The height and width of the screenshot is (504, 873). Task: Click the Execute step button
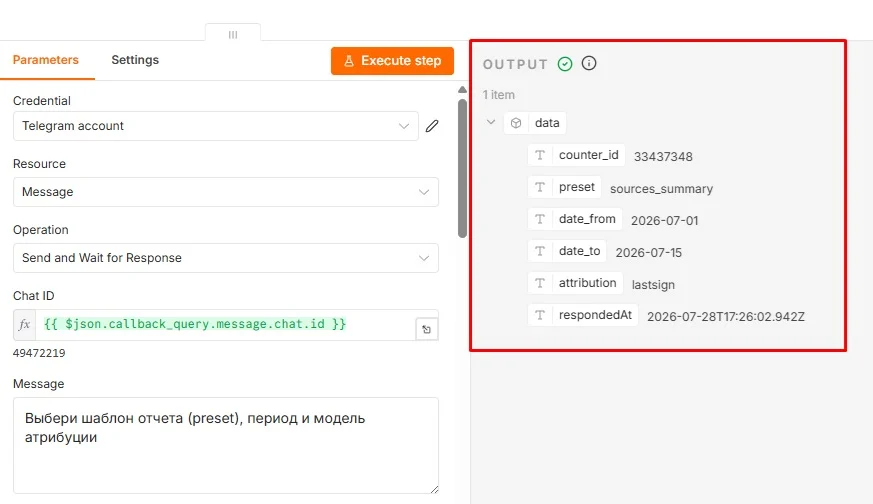click(392, 61)
